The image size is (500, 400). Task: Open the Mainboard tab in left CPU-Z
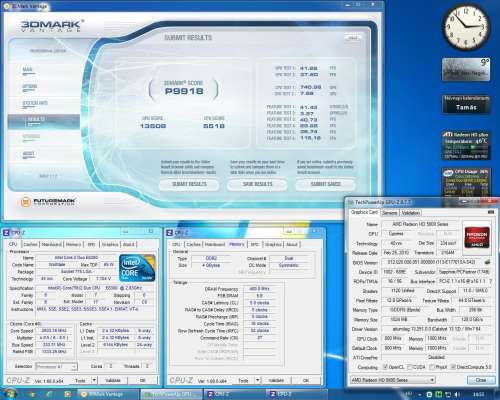[x=52, y=245]
